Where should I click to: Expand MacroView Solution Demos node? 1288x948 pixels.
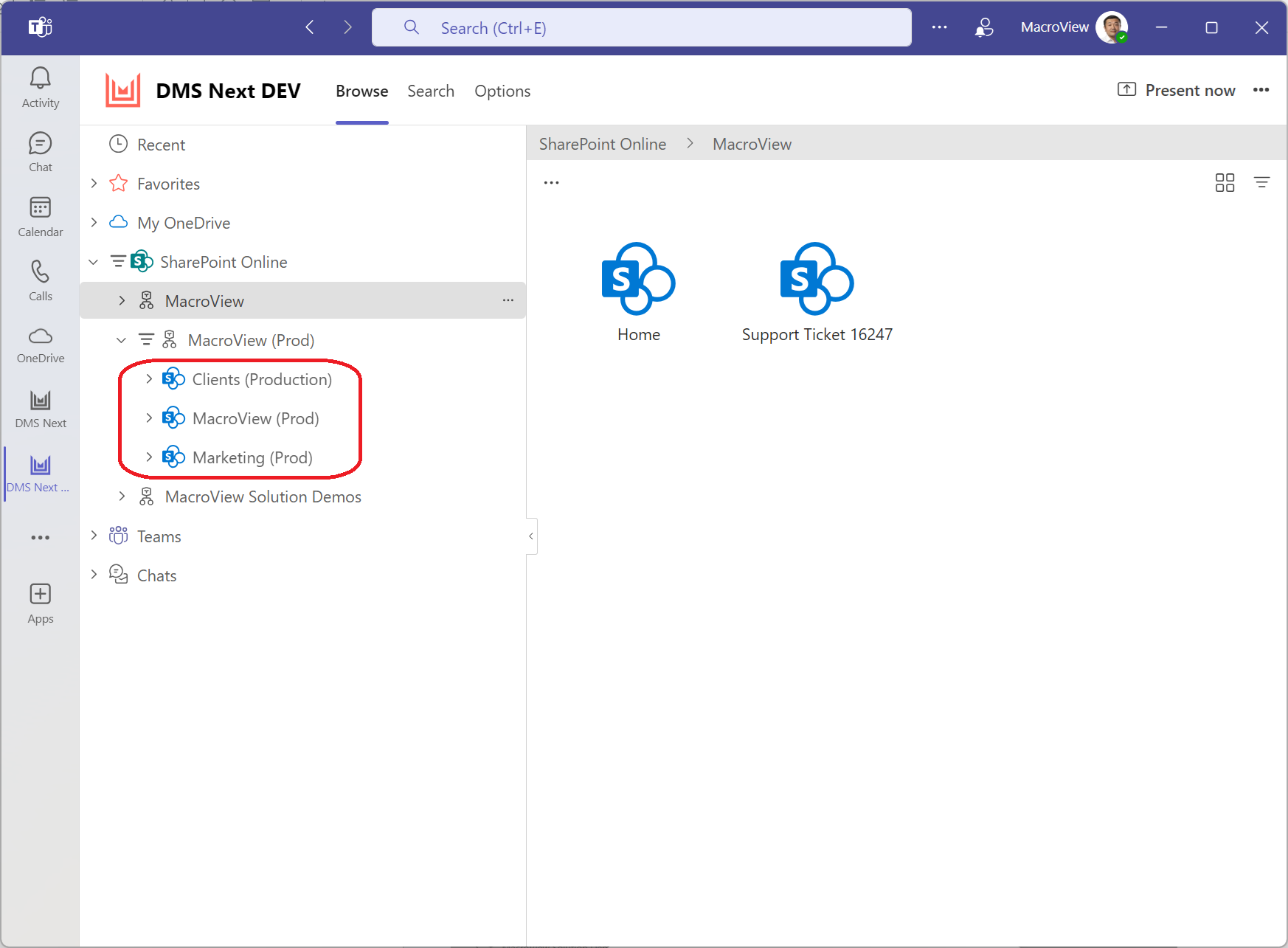pyautogui.click(x=122, y=497)
